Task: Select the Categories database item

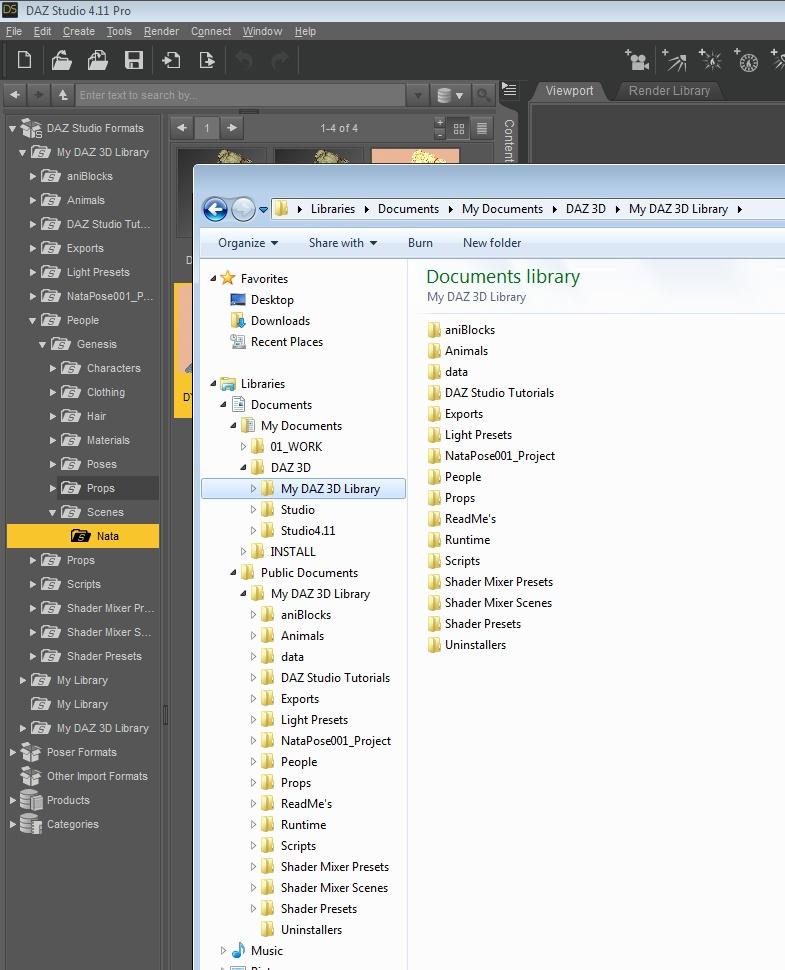Action: click(x=72, y=824)
